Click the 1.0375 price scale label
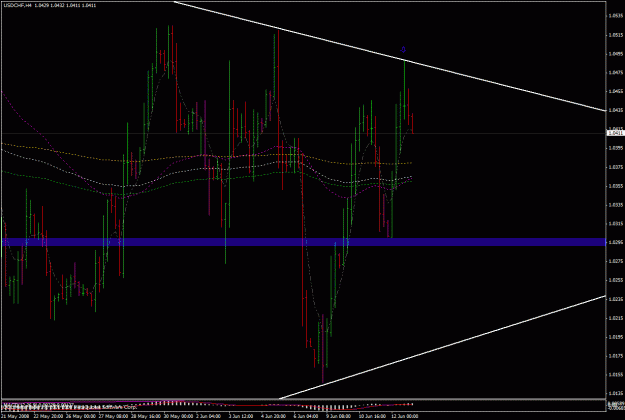This screenshot has width=625, height=420. 615,167
